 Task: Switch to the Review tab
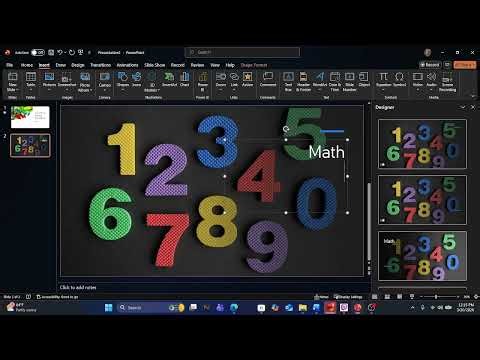[x=197, y=65]
